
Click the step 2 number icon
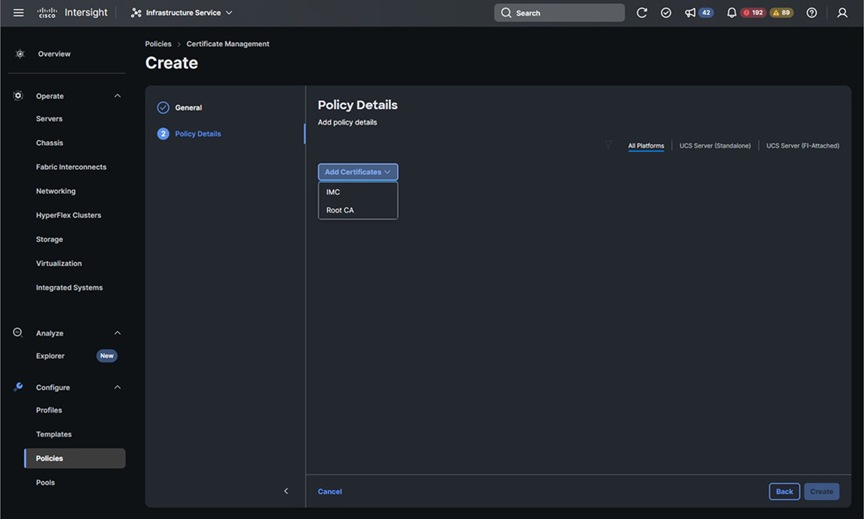click(163, 134)
